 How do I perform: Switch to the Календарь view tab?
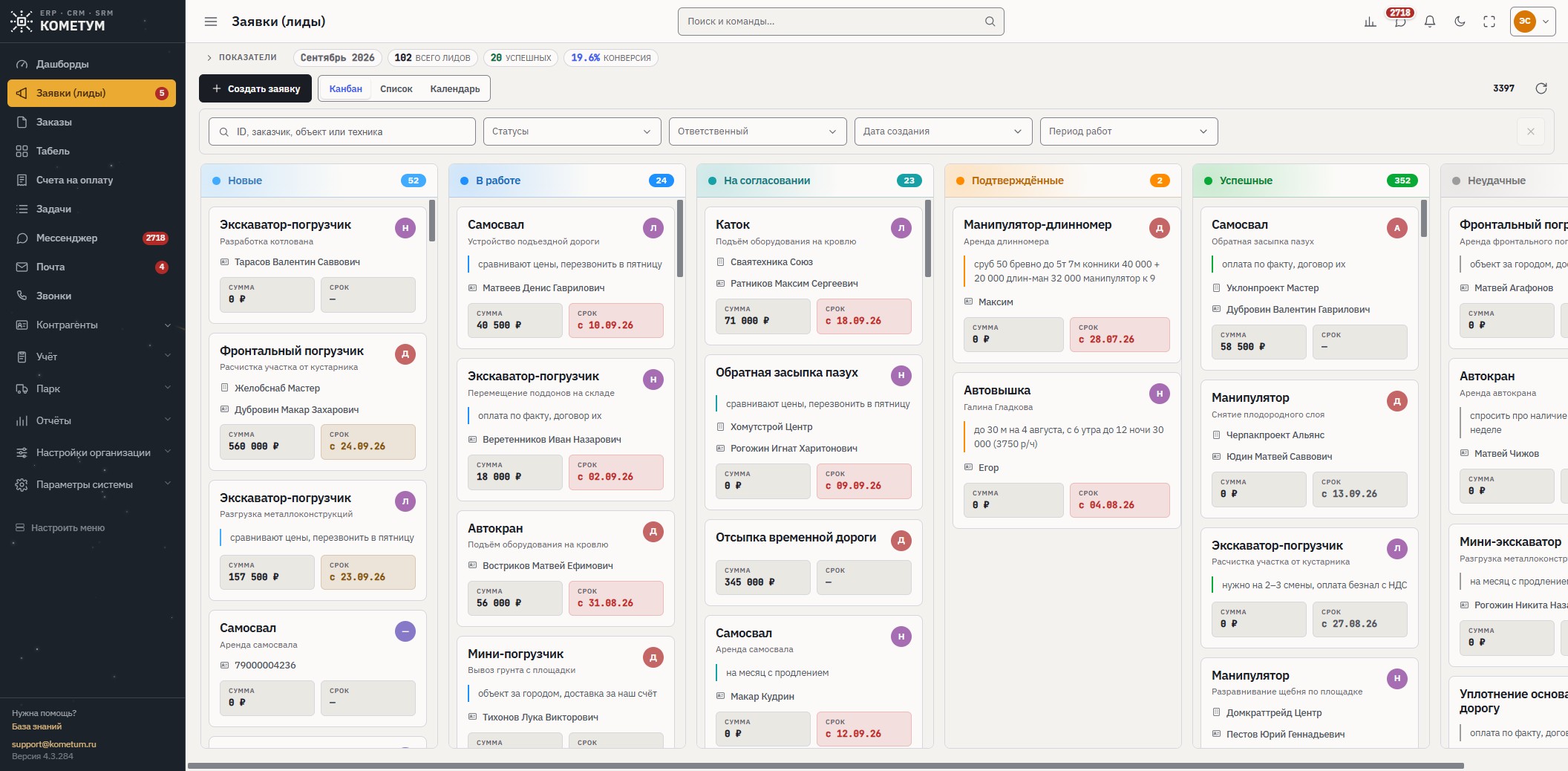(455, 88)
